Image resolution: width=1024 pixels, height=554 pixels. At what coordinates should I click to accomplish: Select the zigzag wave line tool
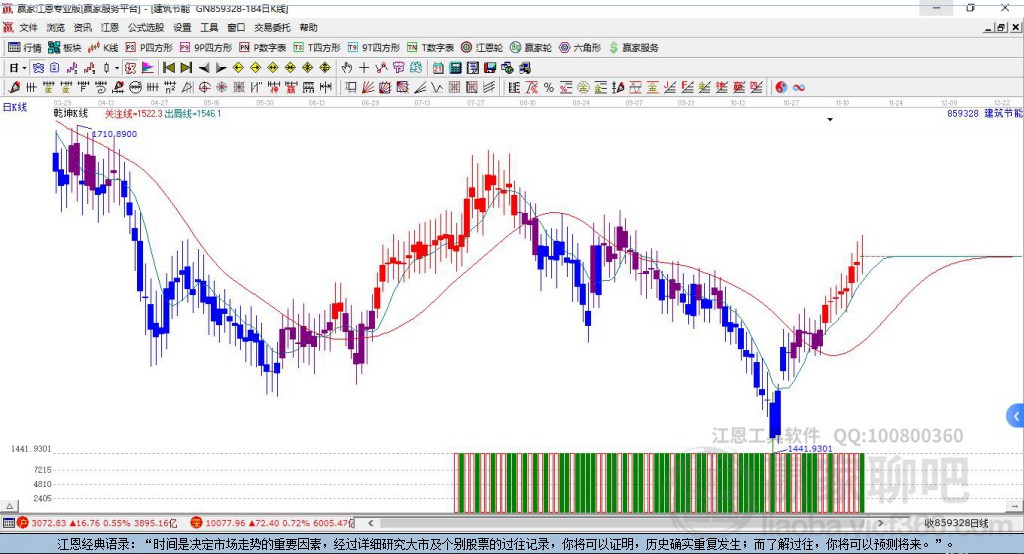click(436, 87)
